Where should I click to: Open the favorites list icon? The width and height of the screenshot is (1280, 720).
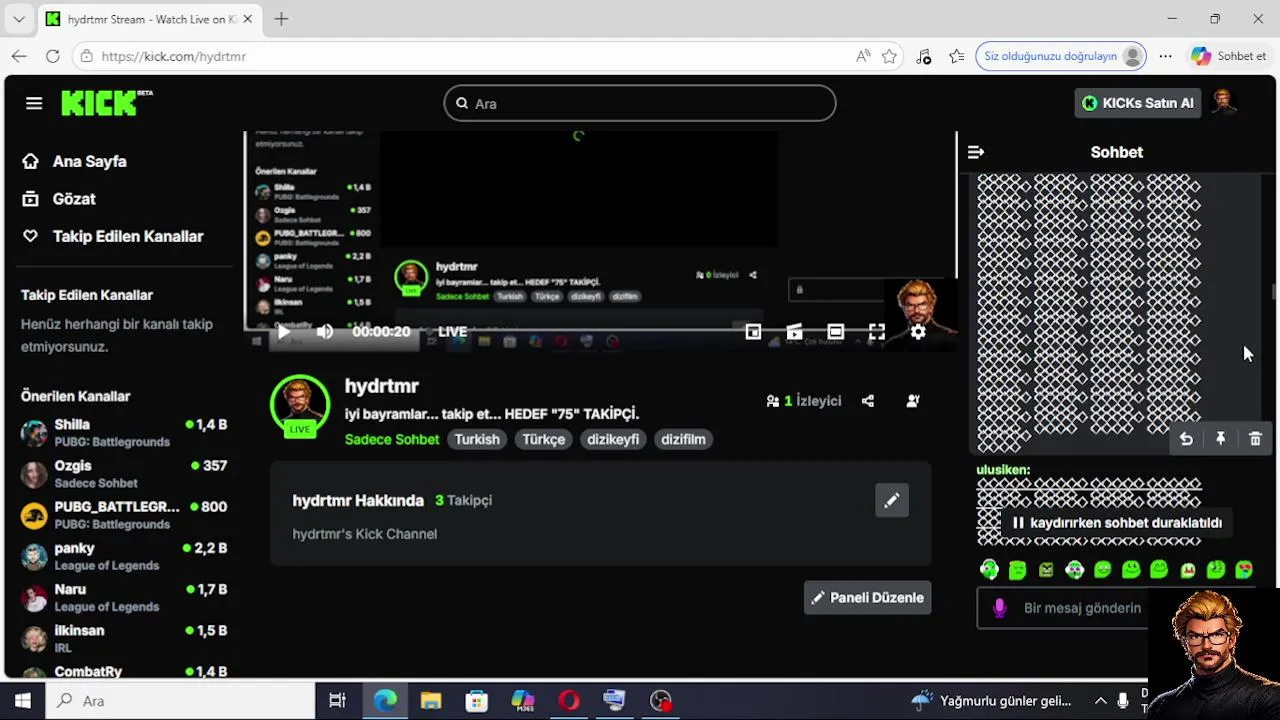pyautogui.click(x=957, y=56)
